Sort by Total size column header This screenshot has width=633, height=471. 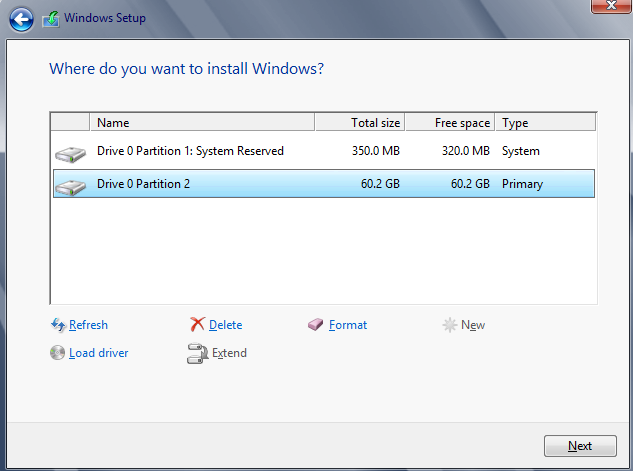pyautogui.click(x=360, y=122)
